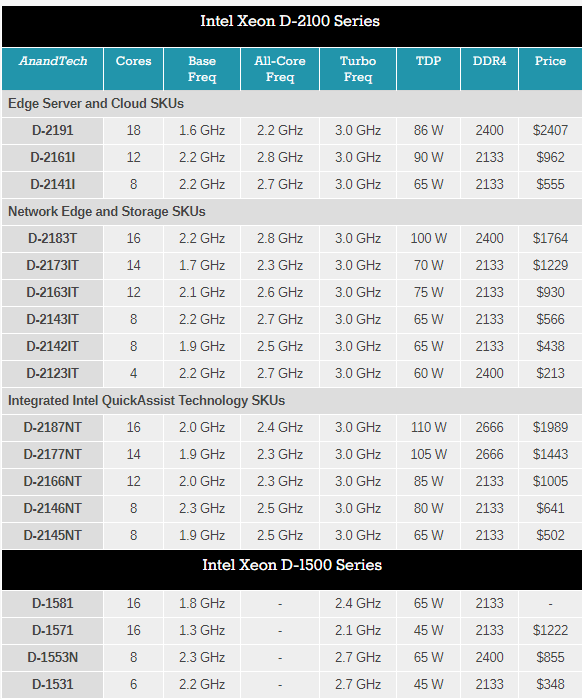
Task: Select the Network Edge and Storage SKUs heading
Action: click(107, 211)
